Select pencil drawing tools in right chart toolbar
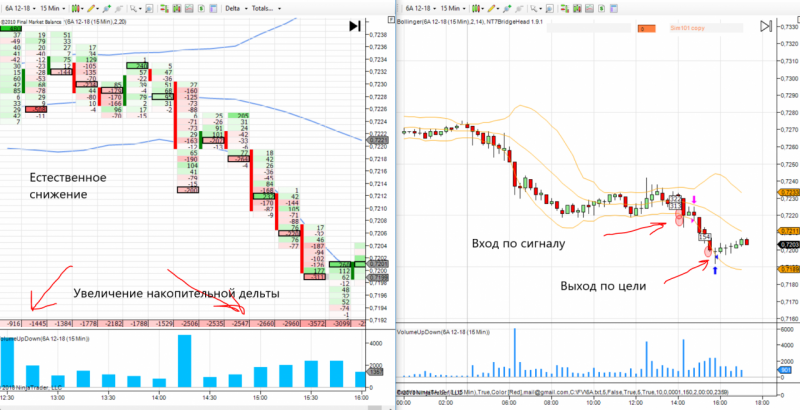The width and height of the screenshot is (800, 410). coord(492,9)
